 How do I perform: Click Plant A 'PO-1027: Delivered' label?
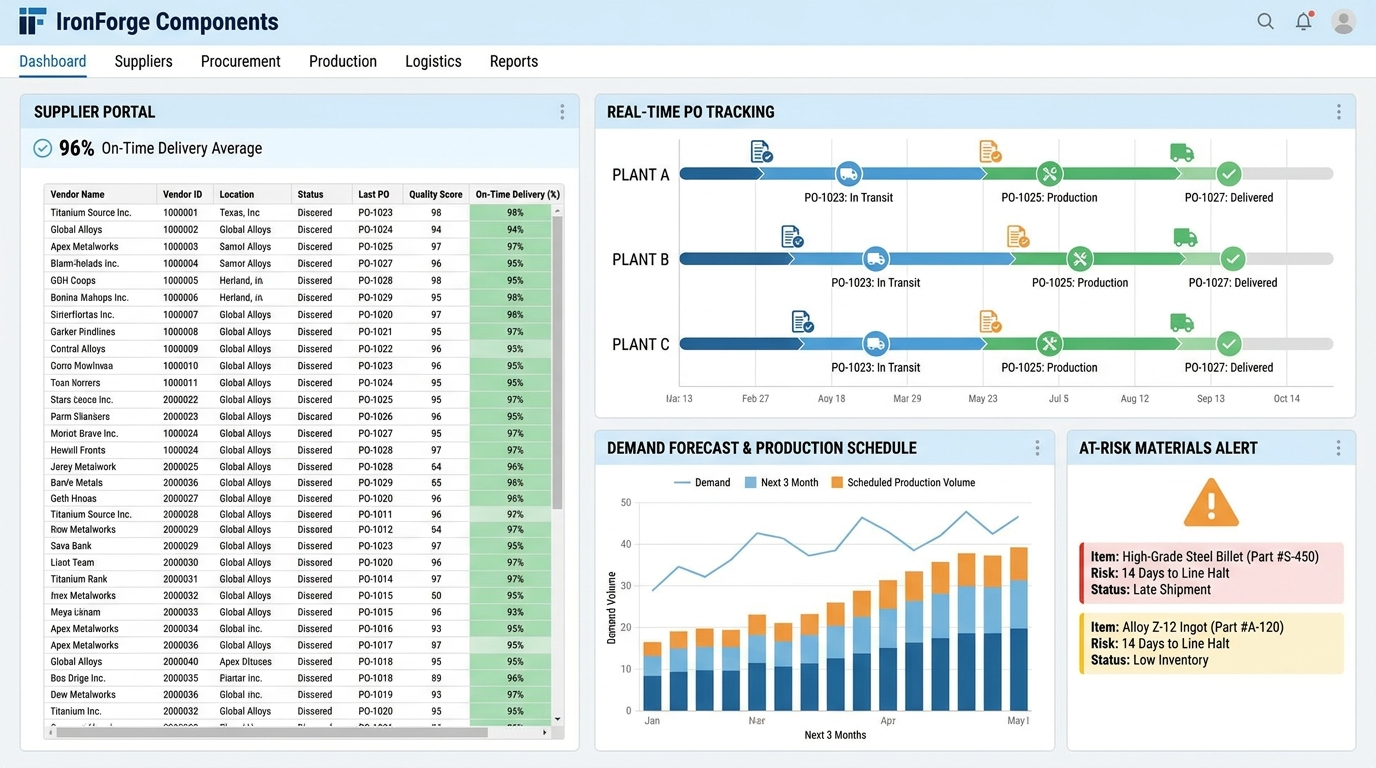1229,197
